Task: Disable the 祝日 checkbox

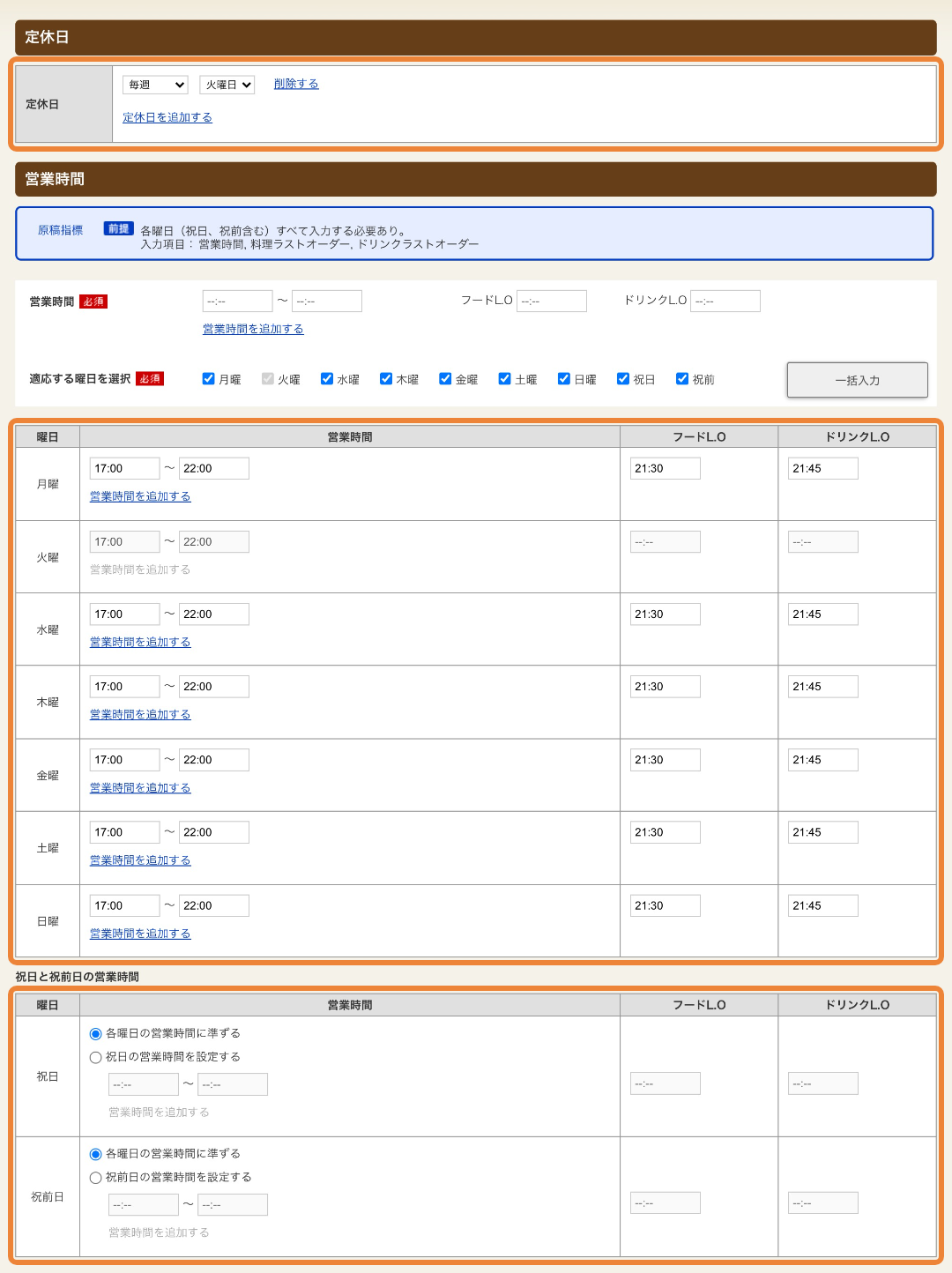Action: [x=623, y=378]
